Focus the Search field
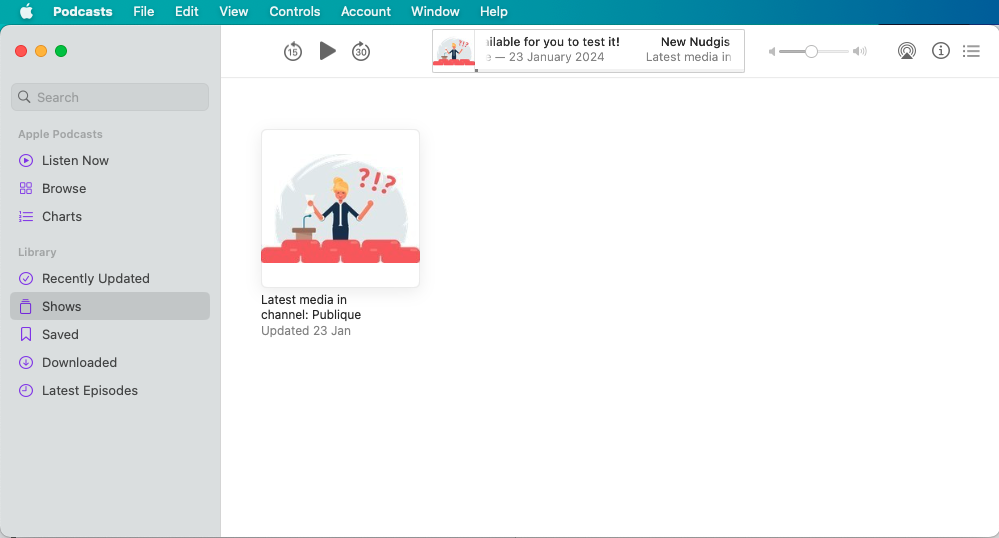This screenshot has height=538, width=999. (110, 97)
